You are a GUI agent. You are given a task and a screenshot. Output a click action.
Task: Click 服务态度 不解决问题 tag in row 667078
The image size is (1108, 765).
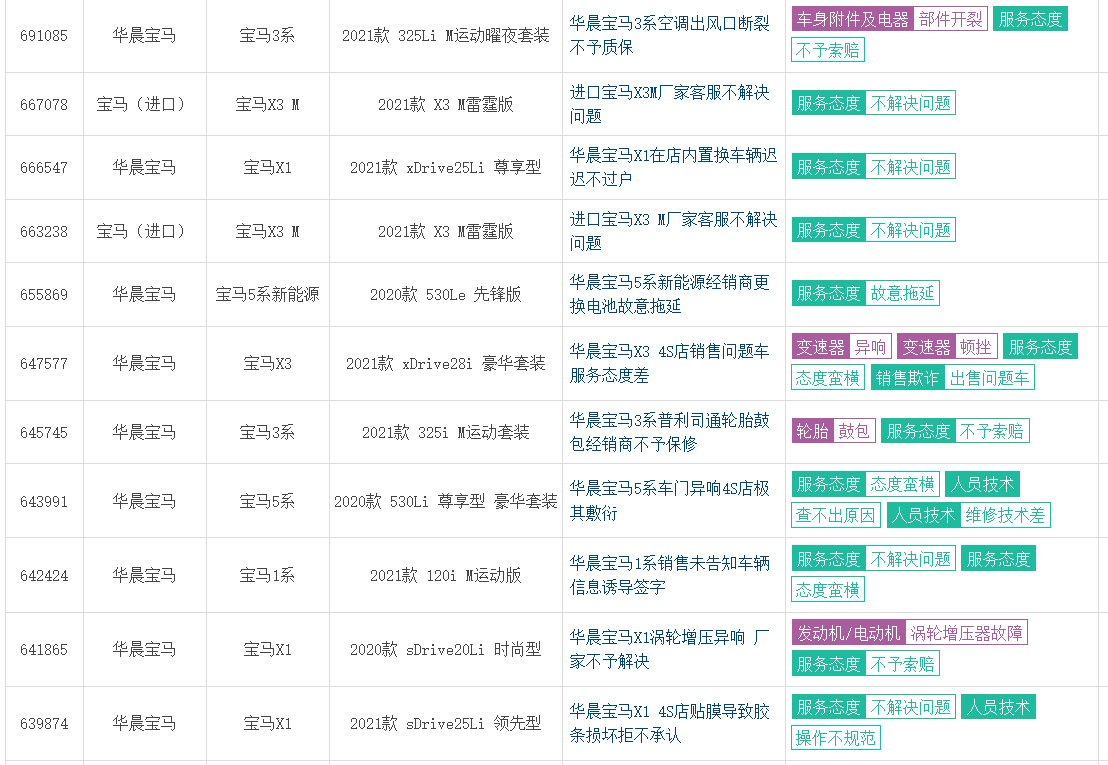pyautogui.click(x=873, y=103)
